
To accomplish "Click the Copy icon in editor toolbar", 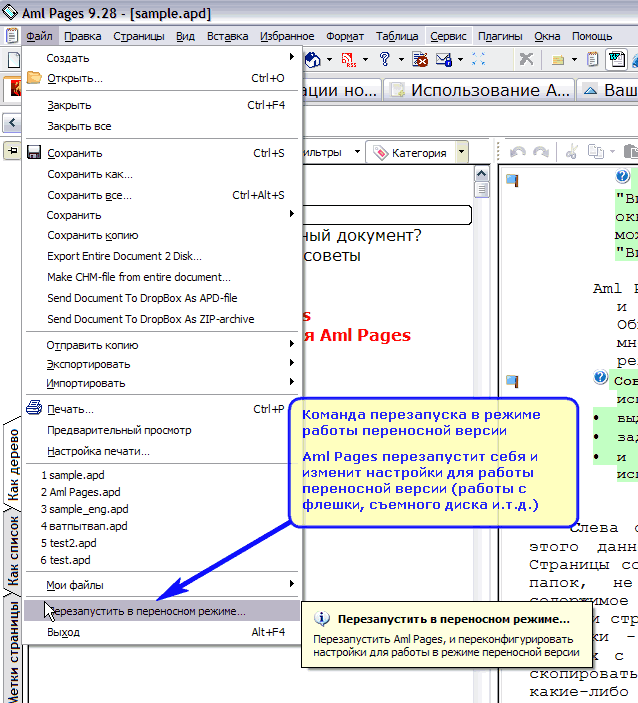I will [596, 152].
